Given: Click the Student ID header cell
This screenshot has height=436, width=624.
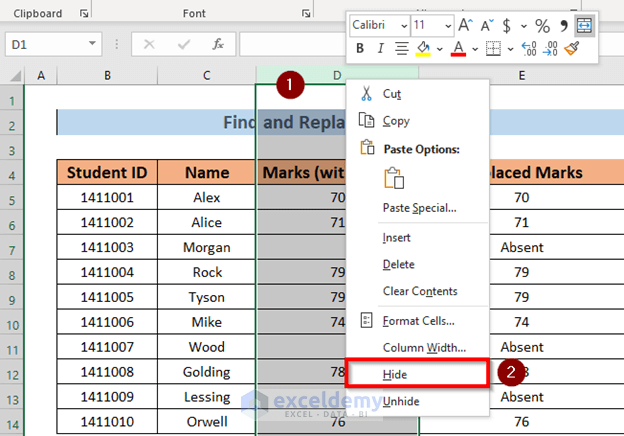Looking at the screenshot, I should [x=106, y=172].
